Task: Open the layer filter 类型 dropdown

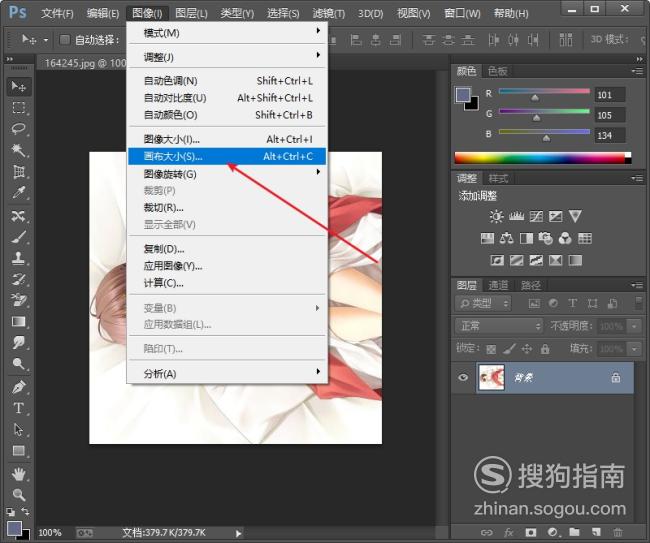Action: pyautogui.click(x=483, y=304)
